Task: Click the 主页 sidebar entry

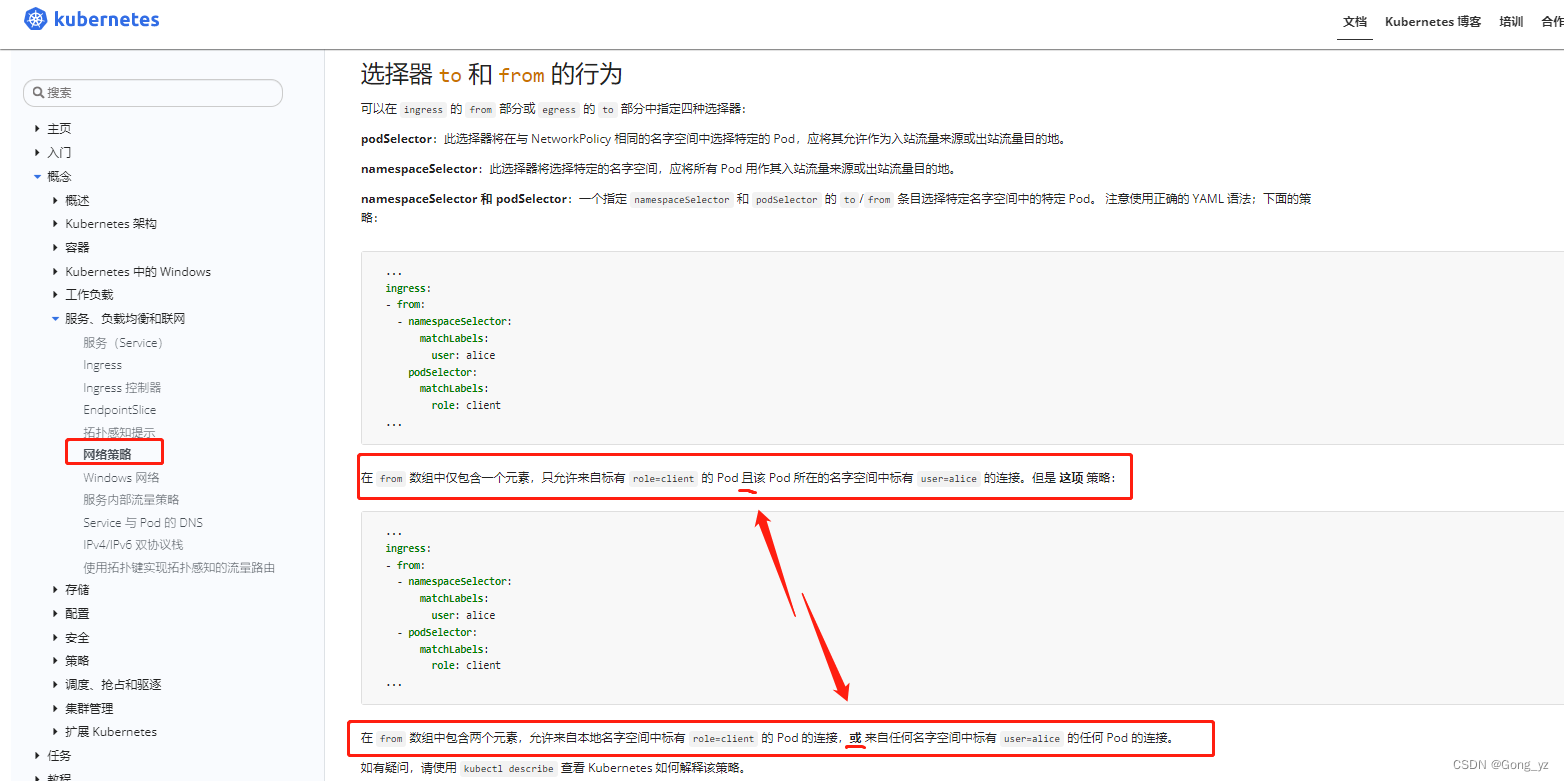Action: coord(59,129)
